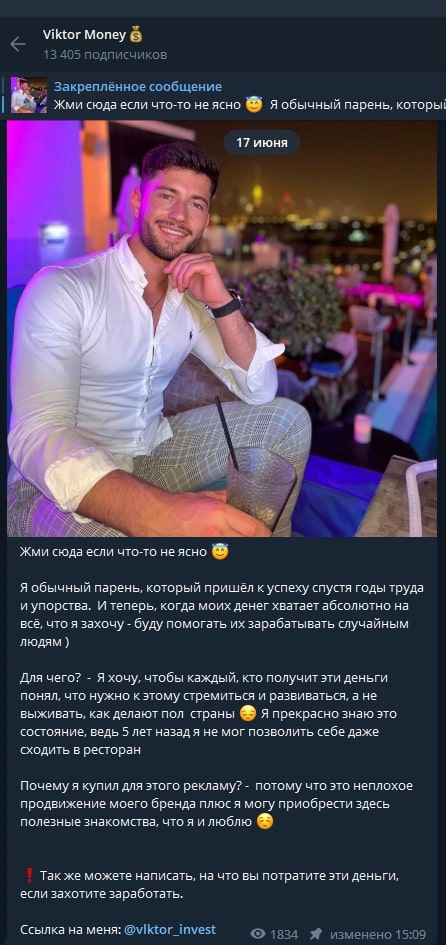
Task: Click the eye views icon
Action: [258, 934]
